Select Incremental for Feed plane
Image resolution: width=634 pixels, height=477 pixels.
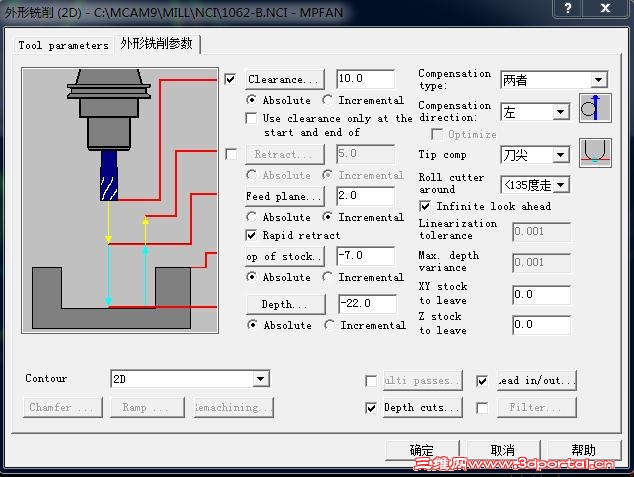(x=328, y=217)
